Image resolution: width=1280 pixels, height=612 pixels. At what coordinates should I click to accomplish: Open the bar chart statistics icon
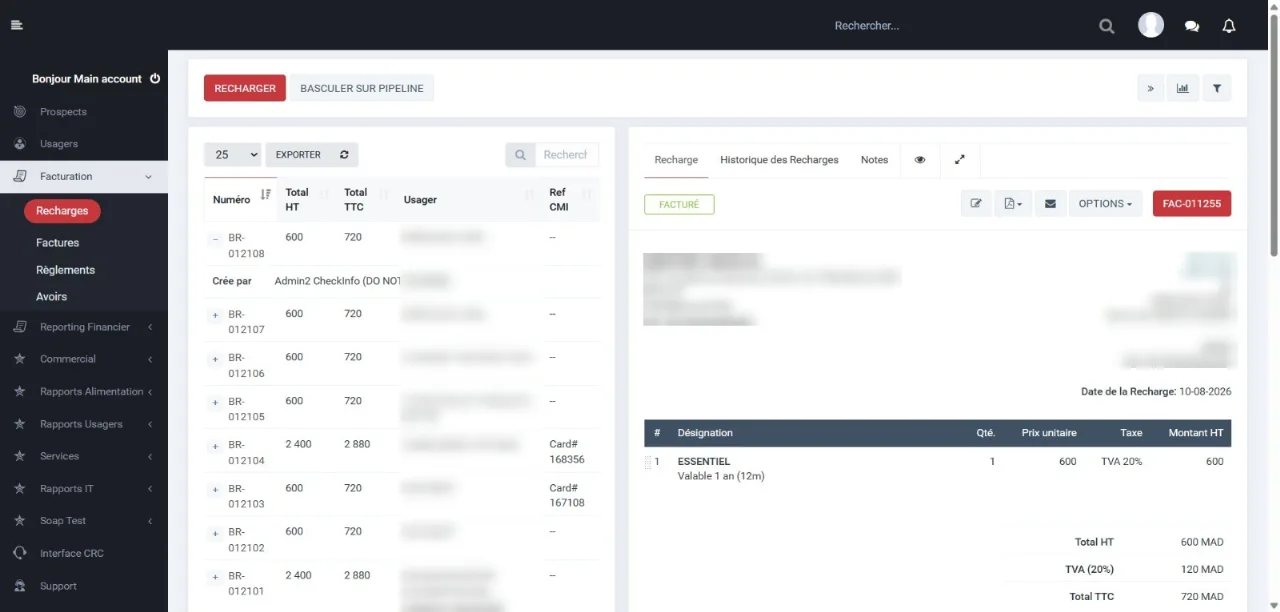(x=1183, y=88)
